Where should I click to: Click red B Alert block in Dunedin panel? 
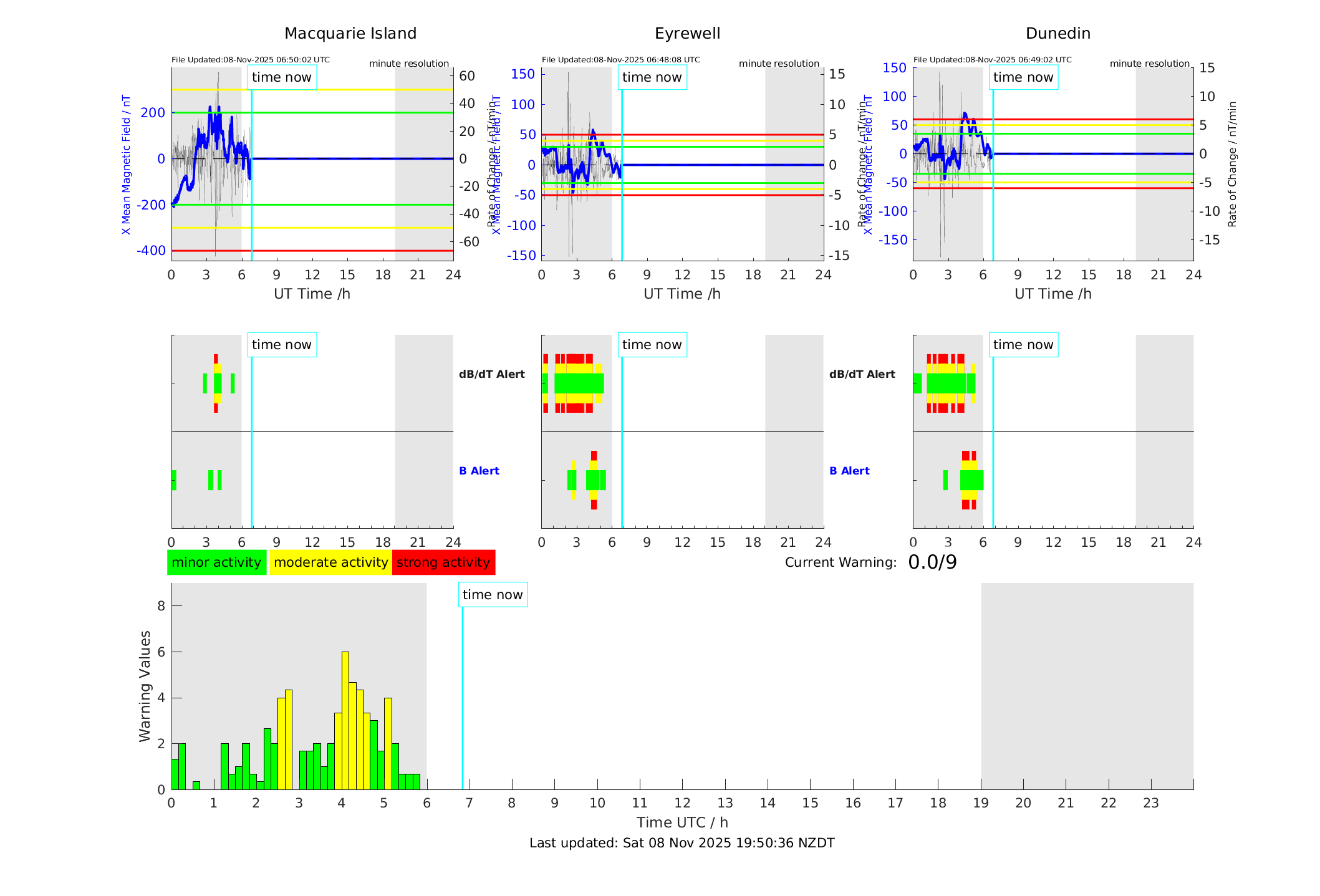(966, 456)
